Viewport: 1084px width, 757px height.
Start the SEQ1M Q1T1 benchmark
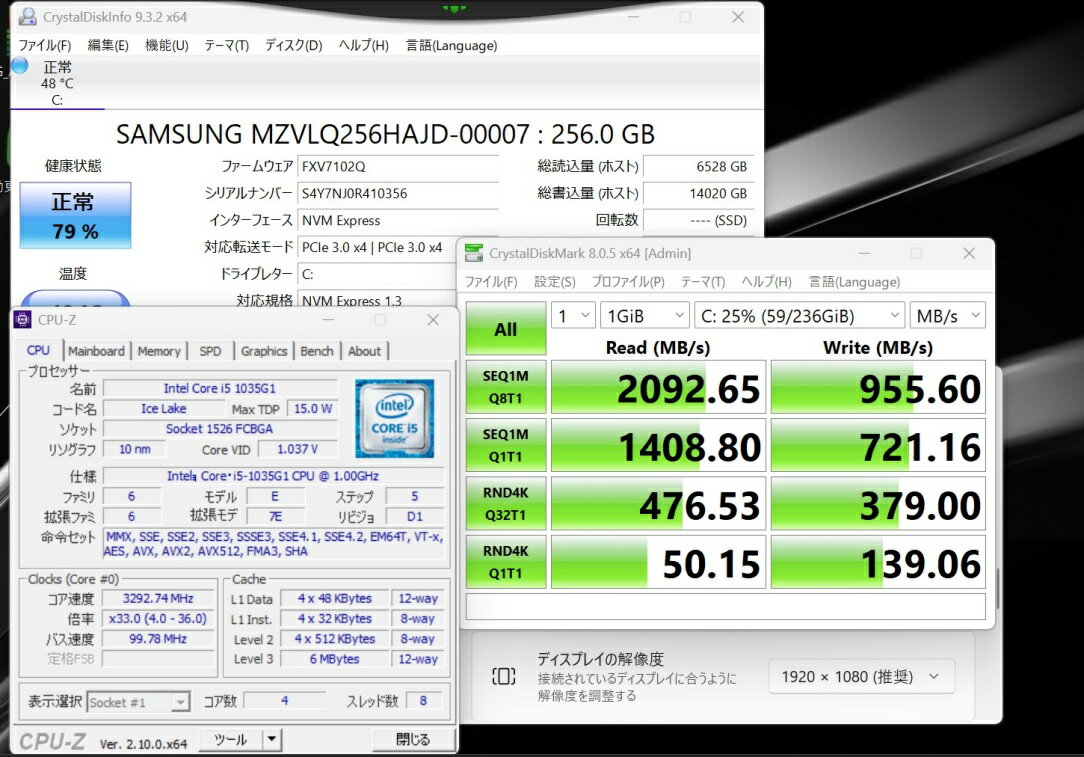click(505, 445)
